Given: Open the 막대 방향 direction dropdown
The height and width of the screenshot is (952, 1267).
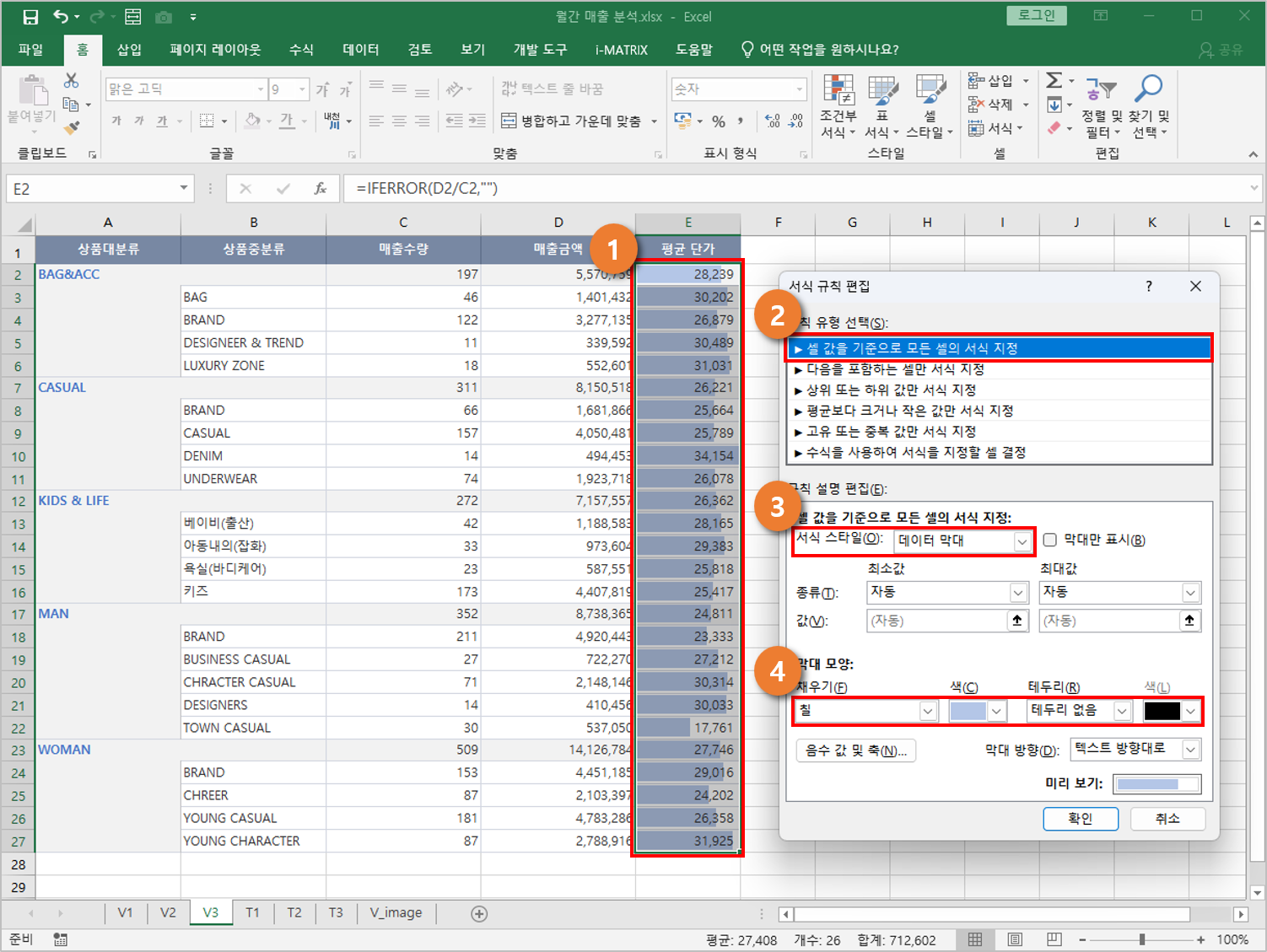Looking at the screenshot, I should [1189, 750].
